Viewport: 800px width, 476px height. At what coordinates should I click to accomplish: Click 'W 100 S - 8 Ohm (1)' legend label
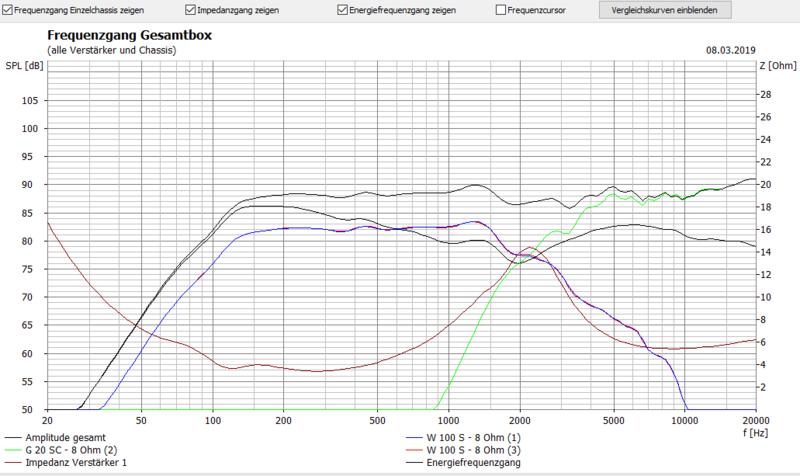coord(473,437)
